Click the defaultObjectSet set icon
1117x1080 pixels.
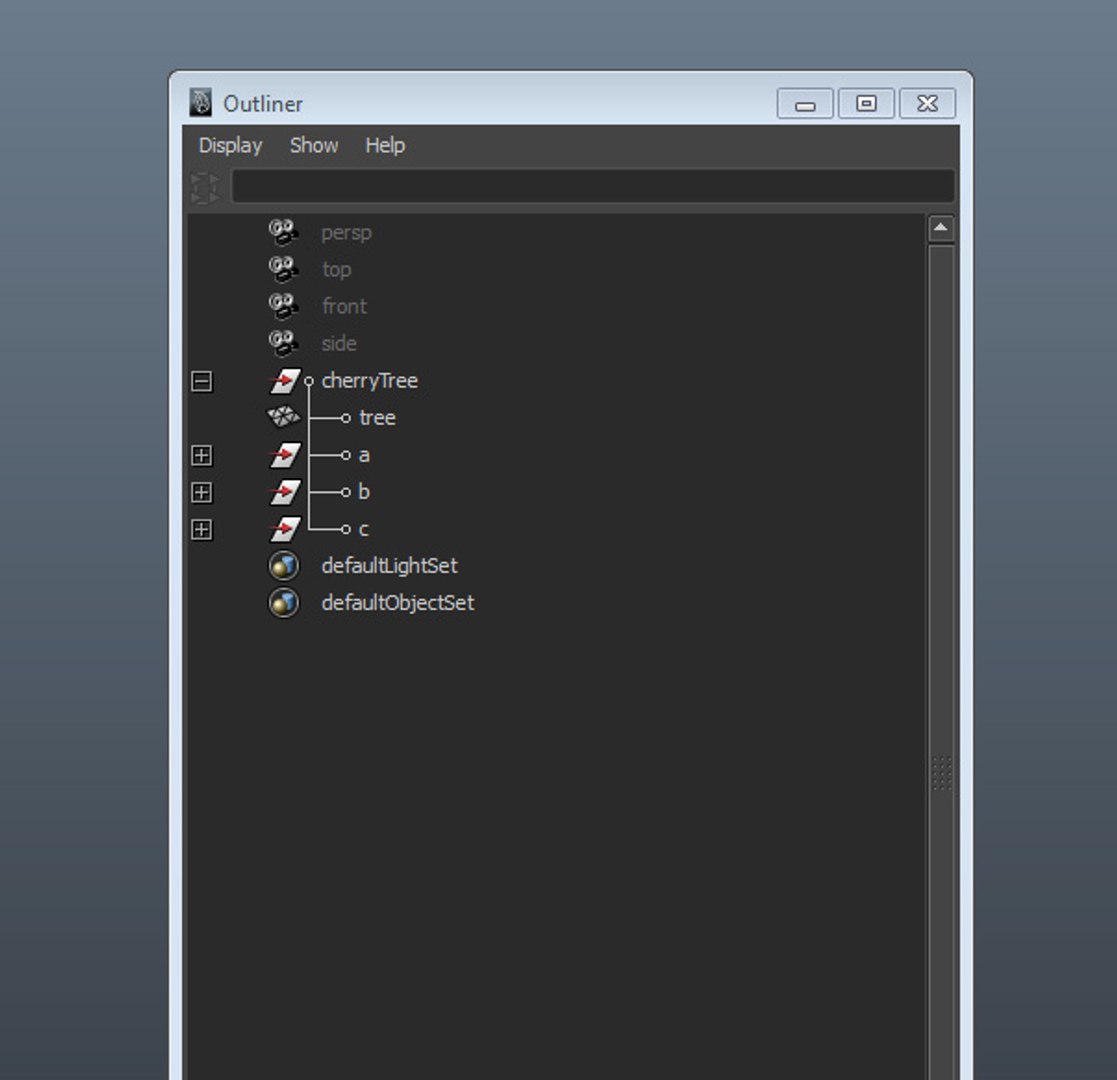(x=284, y=603)
